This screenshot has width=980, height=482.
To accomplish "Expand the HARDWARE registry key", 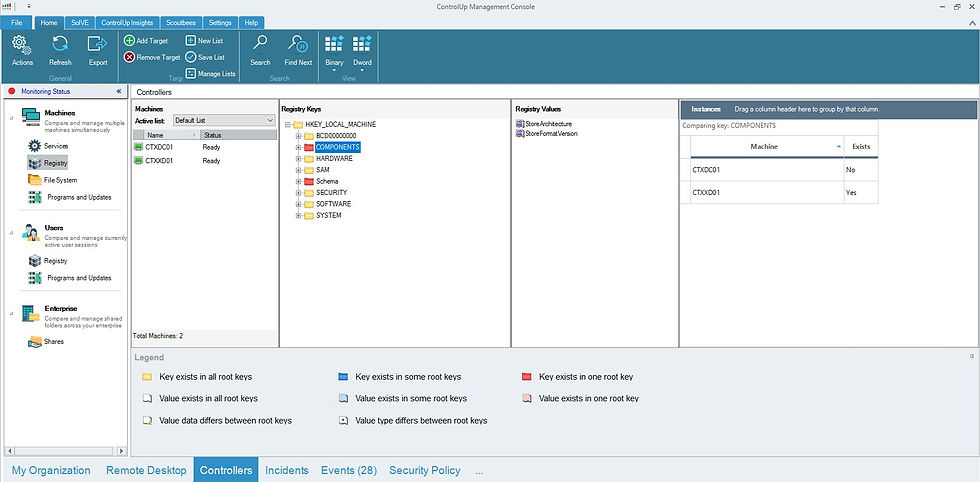I will pyautogui.click(x=299, y=159).
